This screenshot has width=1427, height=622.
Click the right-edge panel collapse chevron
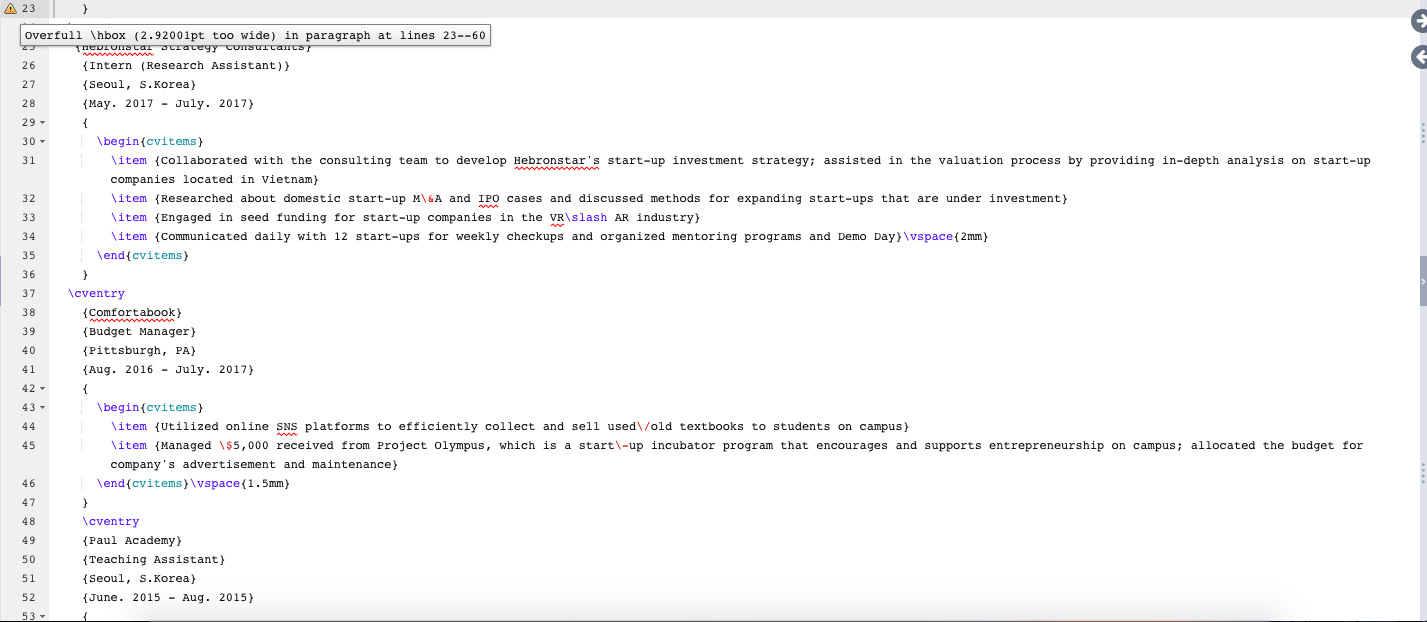(x=1423, y=282)
